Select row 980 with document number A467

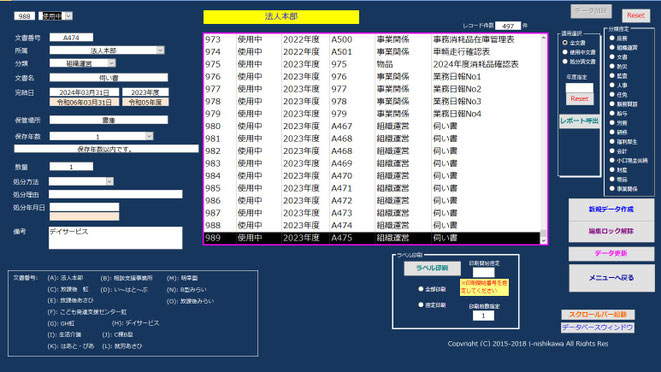(372, 126)
